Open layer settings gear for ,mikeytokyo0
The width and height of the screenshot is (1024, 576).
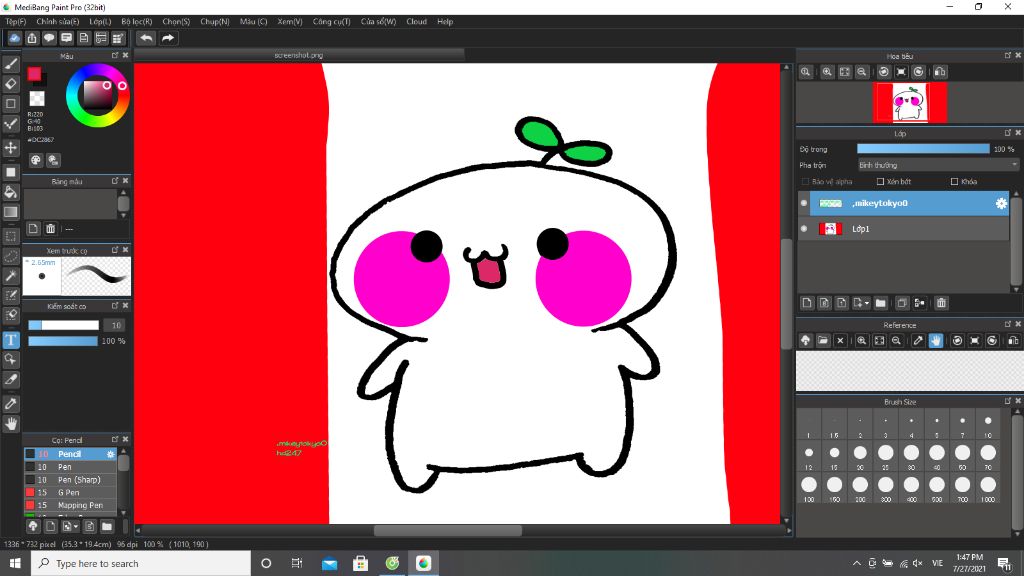[1001, 204]
